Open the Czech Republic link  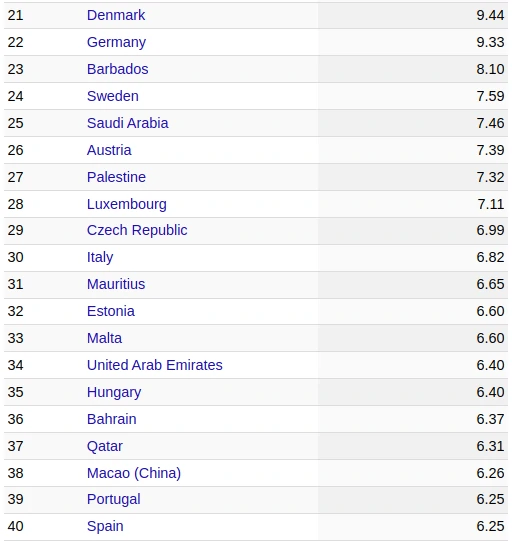137,230
